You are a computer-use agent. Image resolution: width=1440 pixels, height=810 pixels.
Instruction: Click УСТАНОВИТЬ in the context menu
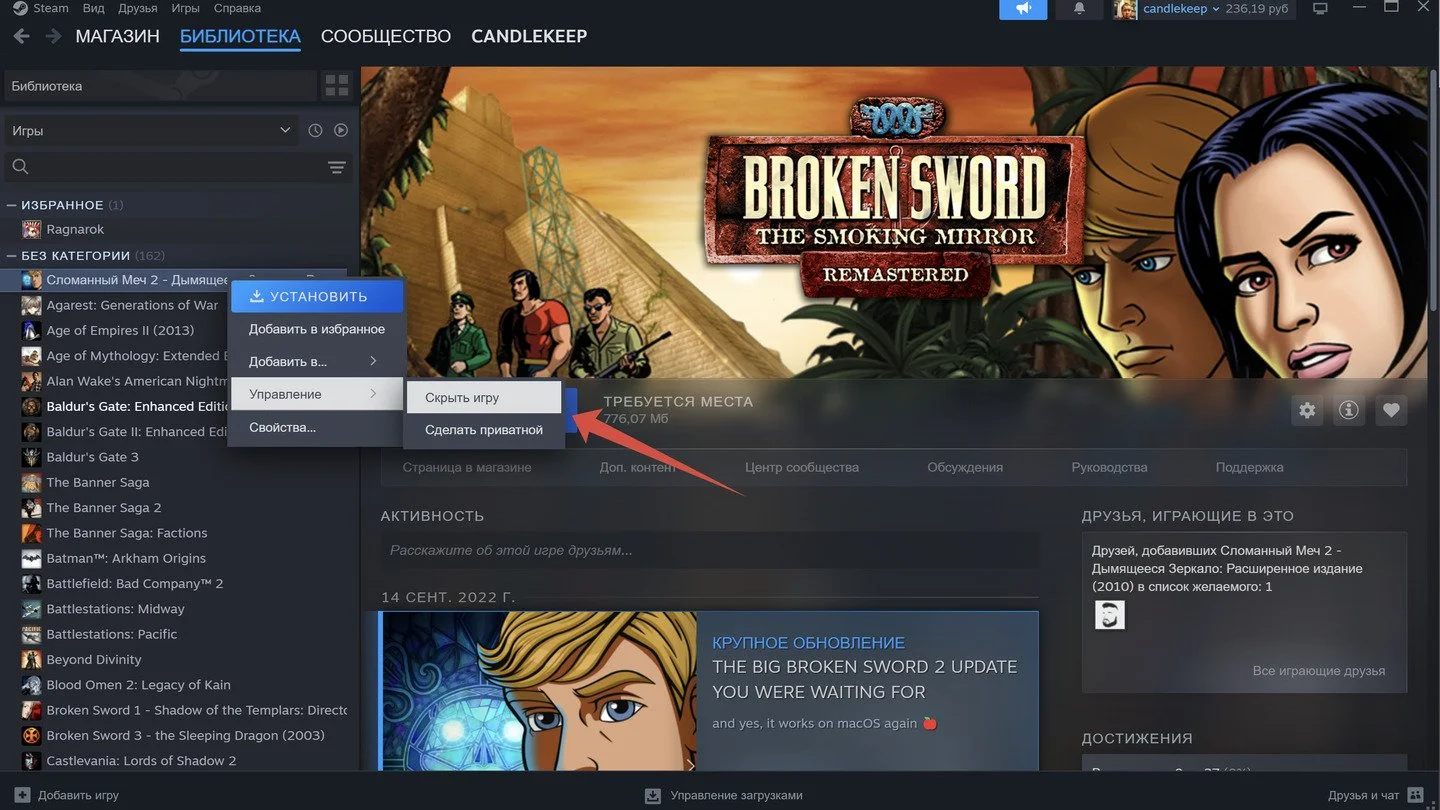click(317, 296)
